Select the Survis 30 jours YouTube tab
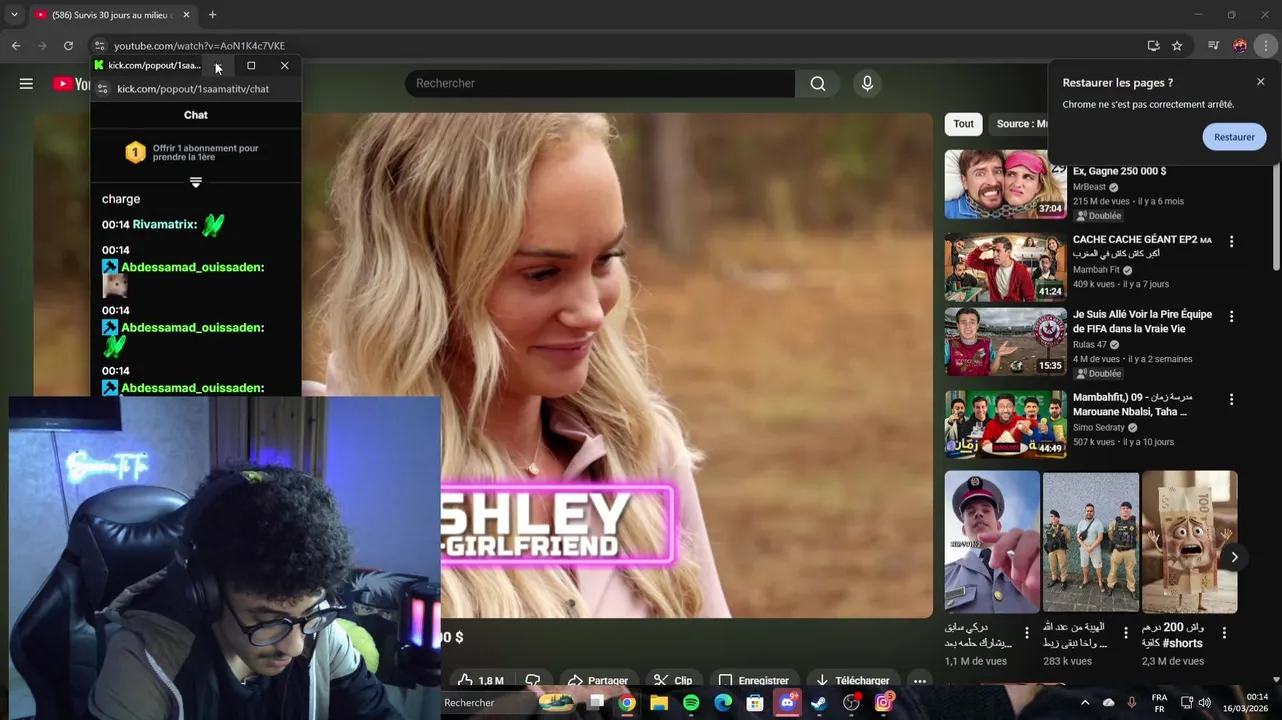 [x=110, y=15]
